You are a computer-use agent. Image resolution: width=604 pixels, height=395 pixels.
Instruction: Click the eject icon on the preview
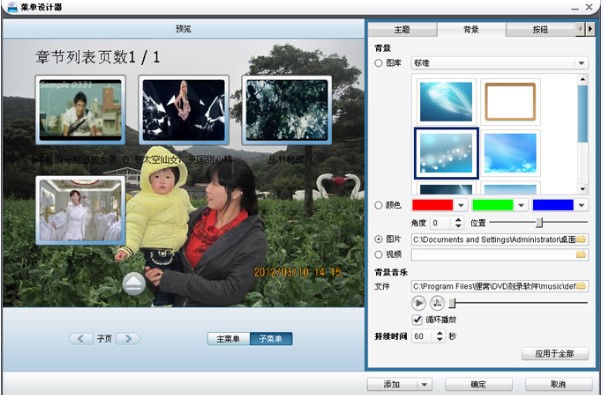pos(134,284)
